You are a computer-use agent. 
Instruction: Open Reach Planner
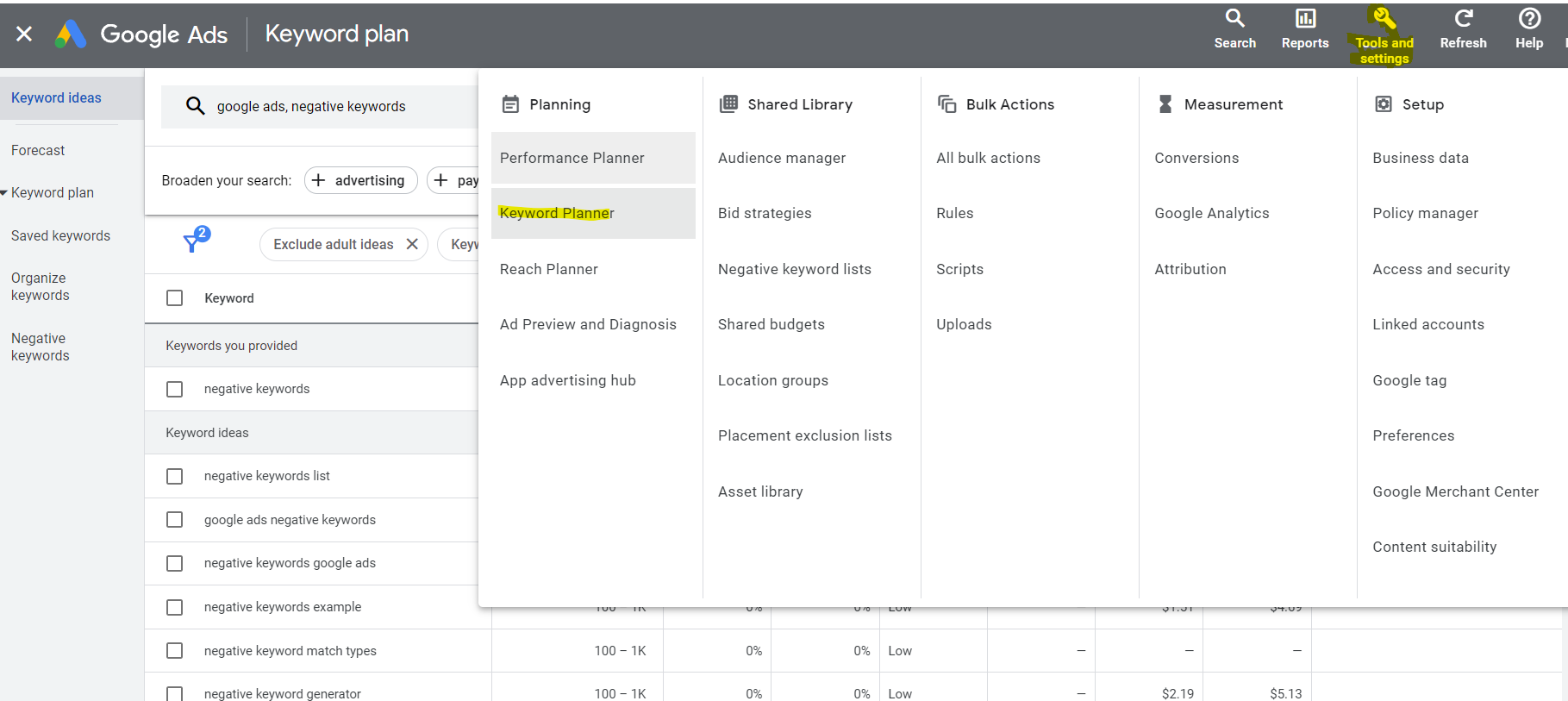(x=549, y=269)
